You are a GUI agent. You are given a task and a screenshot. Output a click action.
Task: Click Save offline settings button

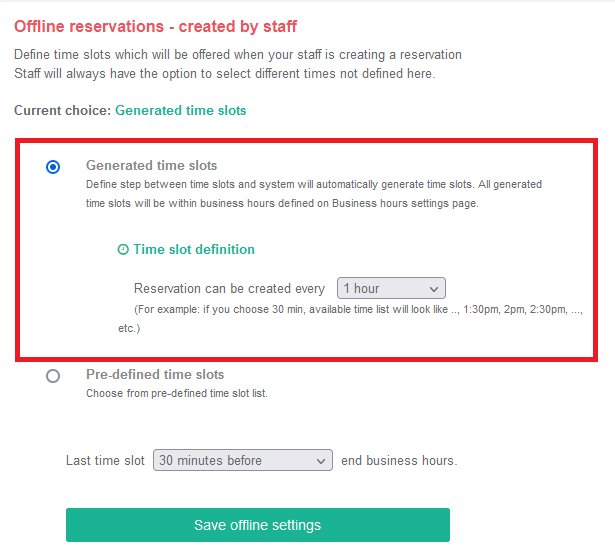pyautogui.click(x=258, y=525)
